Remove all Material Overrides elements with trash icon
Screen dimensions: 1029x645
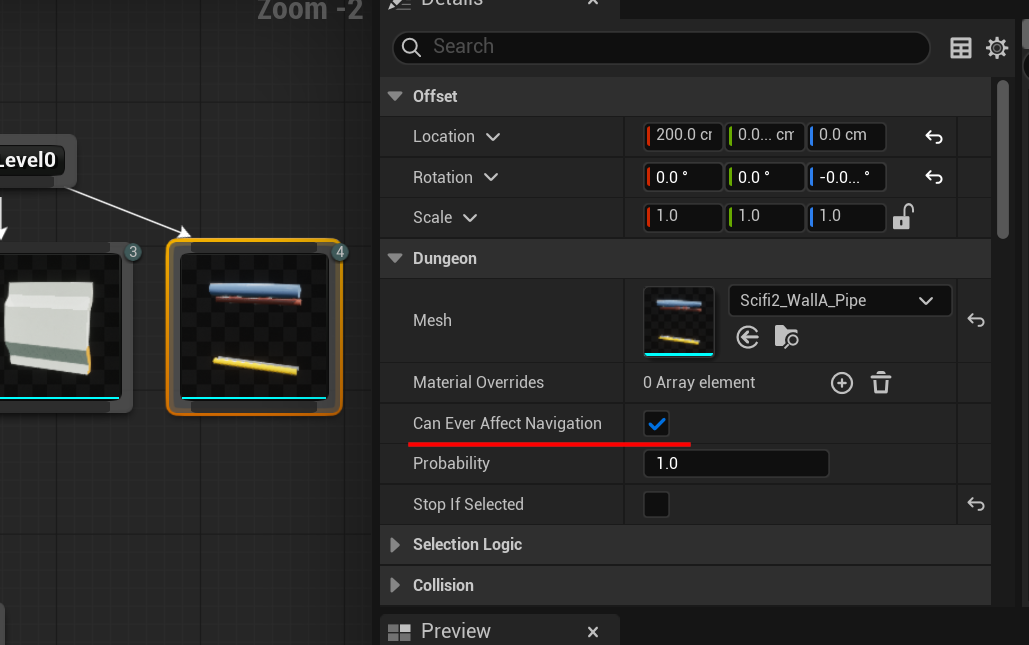[x=880, y=383]
